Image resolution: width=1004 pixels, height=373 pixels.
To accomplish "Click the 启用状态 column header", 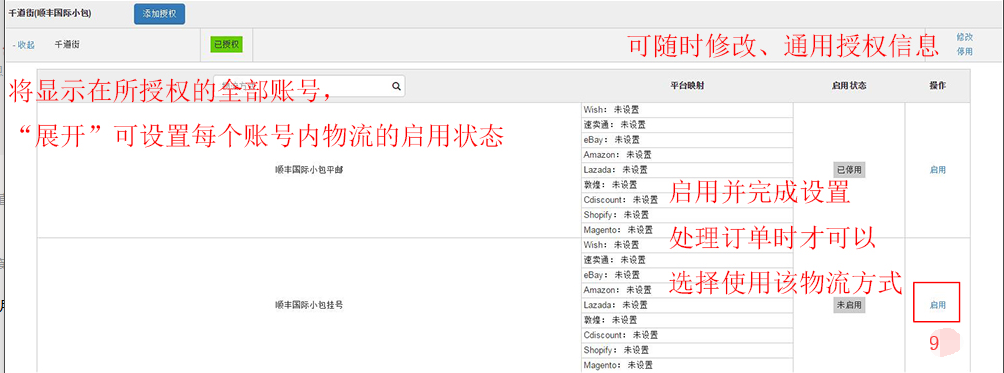I will point(849,86).
